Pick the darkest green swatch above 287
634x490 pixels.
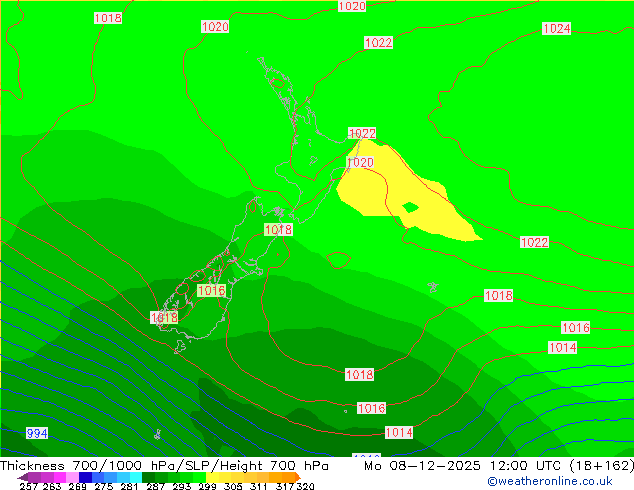148,477
